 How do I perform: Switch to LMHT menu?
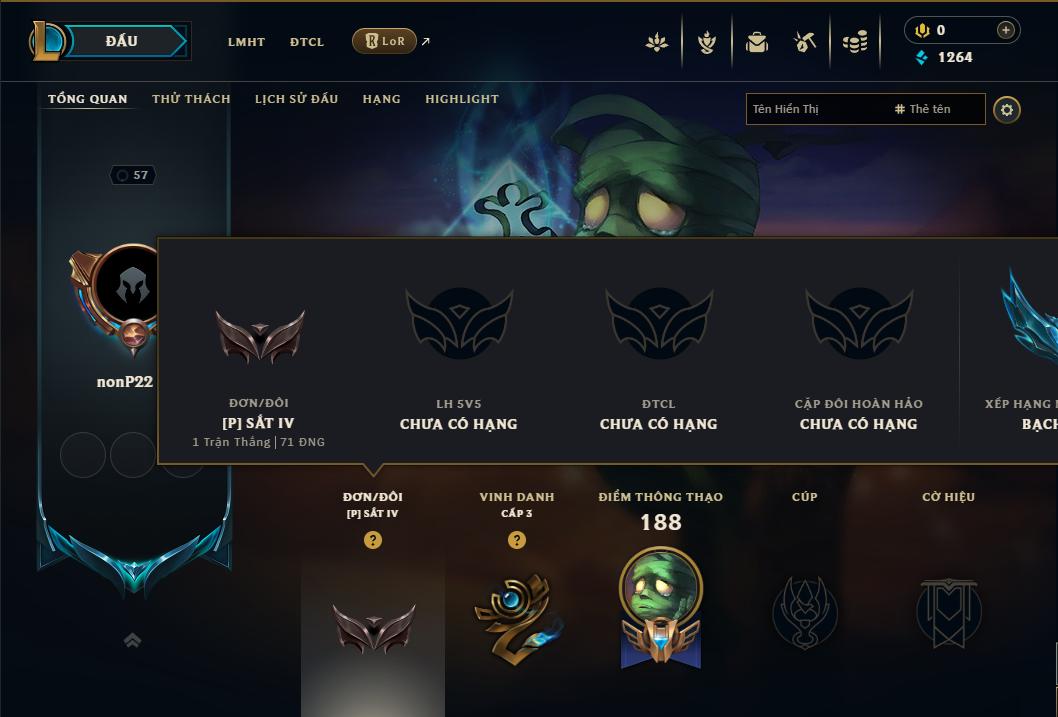click(x=246, y=42)
